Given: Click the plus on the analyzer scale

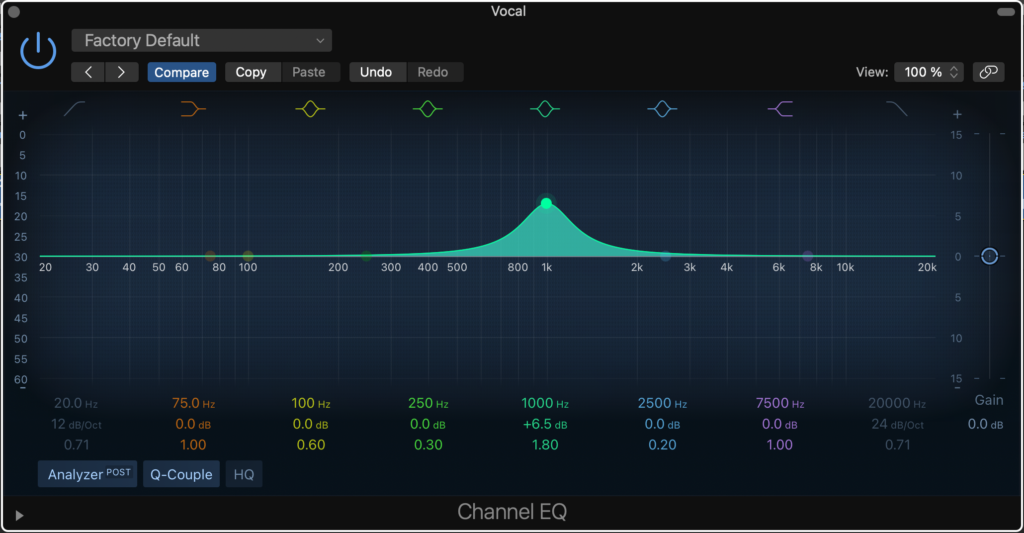Looking at the screenshot, I should click(x=22, y=116).
